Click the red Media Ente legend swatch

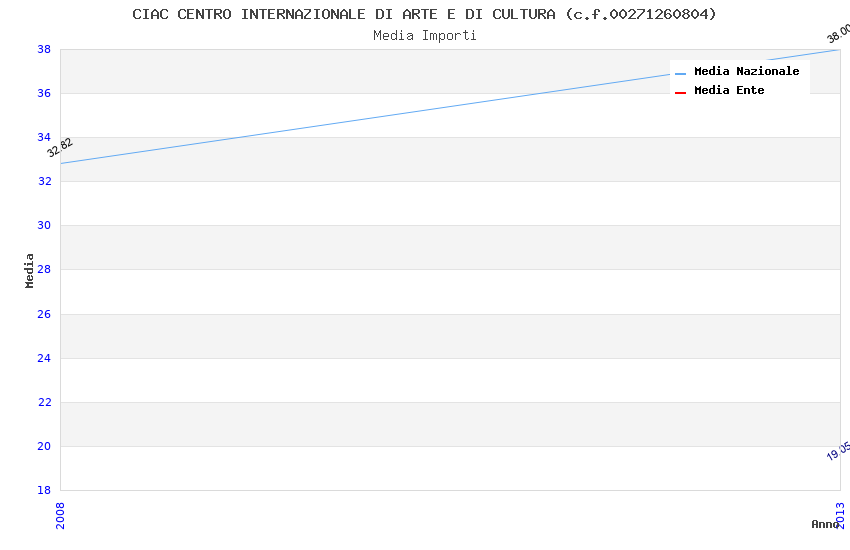click(x=680, y=93)
